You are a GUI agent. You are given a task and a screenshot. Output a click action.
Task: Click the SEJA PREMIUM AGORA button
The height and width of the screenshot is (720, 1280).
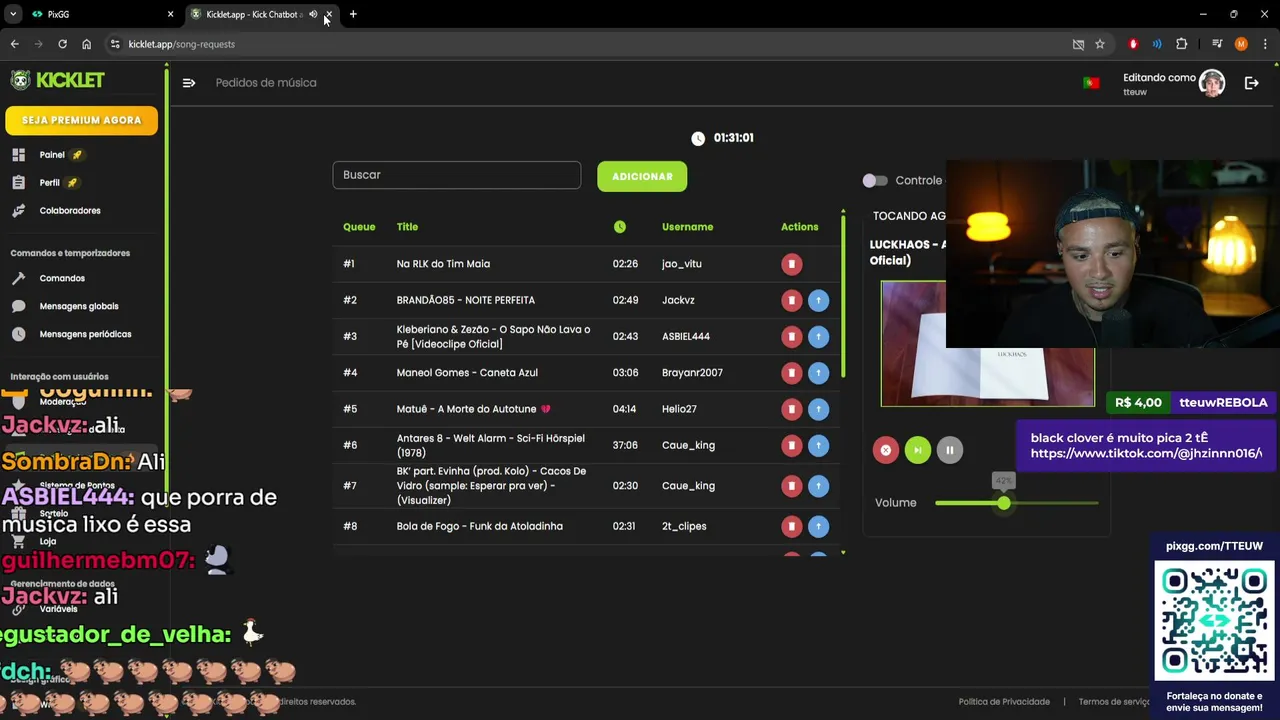82,120
